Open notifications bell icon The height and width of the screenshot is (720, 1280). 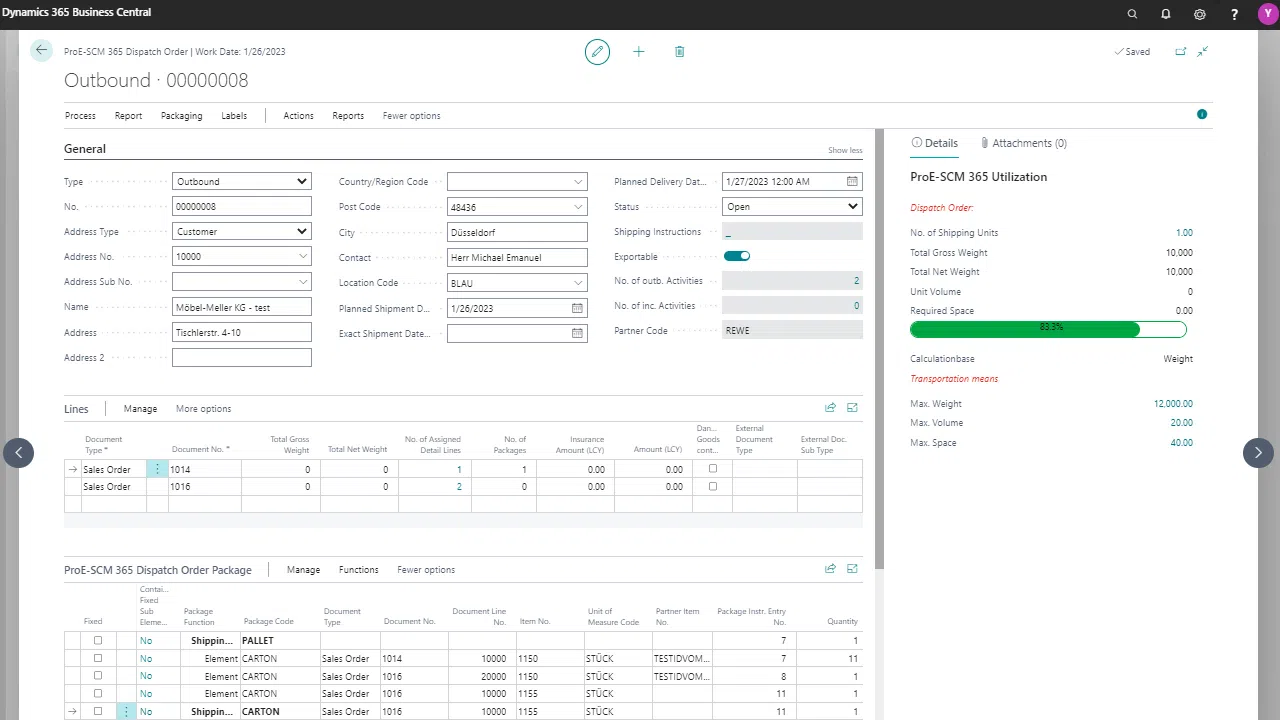pyautogui.click(x=1166, y=14)
